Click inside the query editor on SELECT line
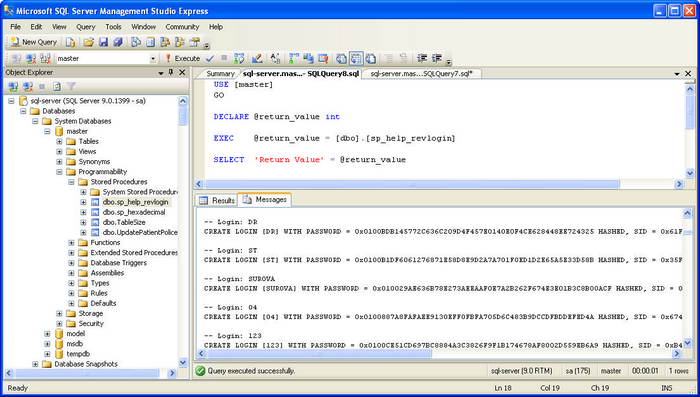700x397 pixels. click(309, 160)
